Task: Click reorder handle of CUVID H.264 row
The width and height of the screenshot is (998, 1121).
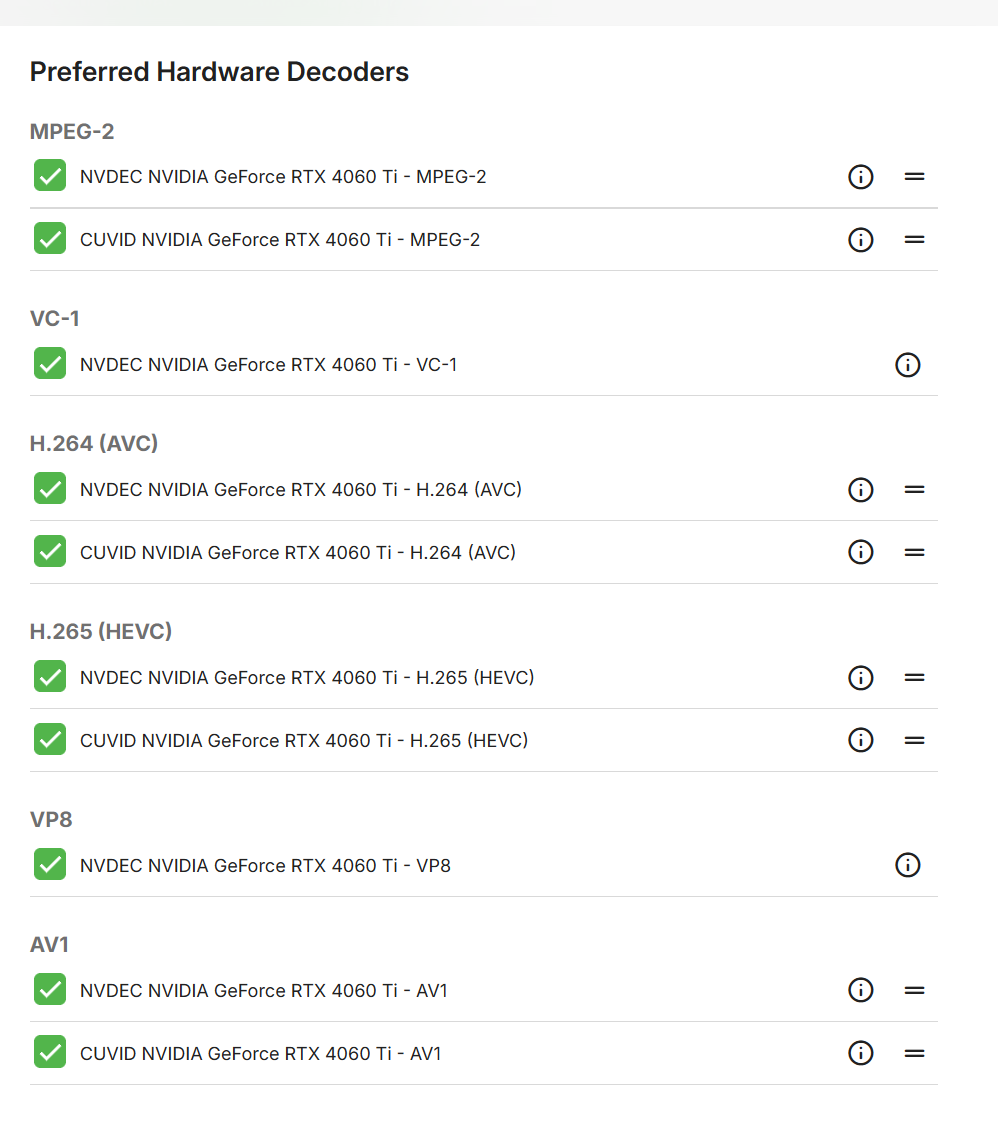Action: (x=914, y=552)
